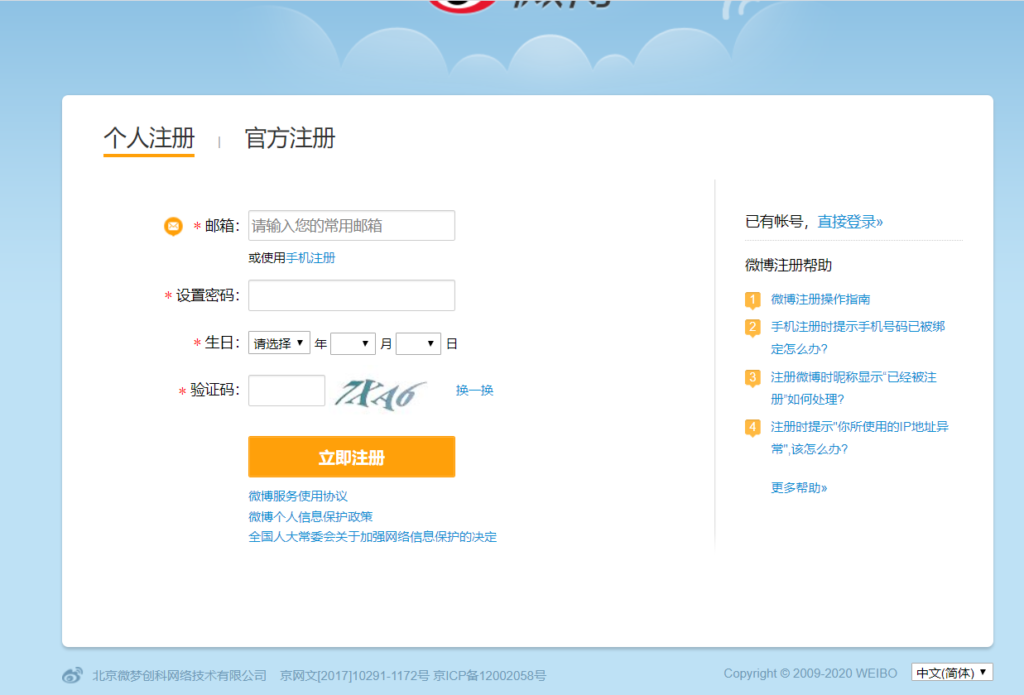Open the birthday year dropdown 请选择

tap(279, 343)
